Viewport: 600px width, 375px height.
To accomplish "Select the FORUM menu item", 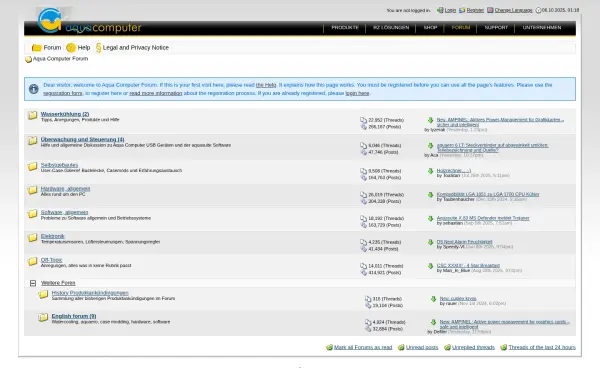I will (x=461, y=28).
